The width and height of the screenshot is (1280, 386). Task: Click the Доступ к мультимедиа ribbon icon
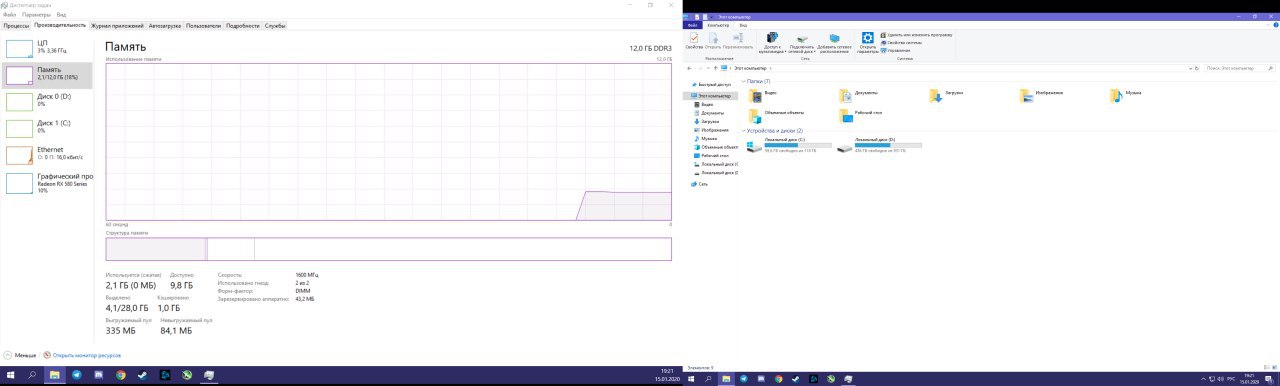click(772, 42)
